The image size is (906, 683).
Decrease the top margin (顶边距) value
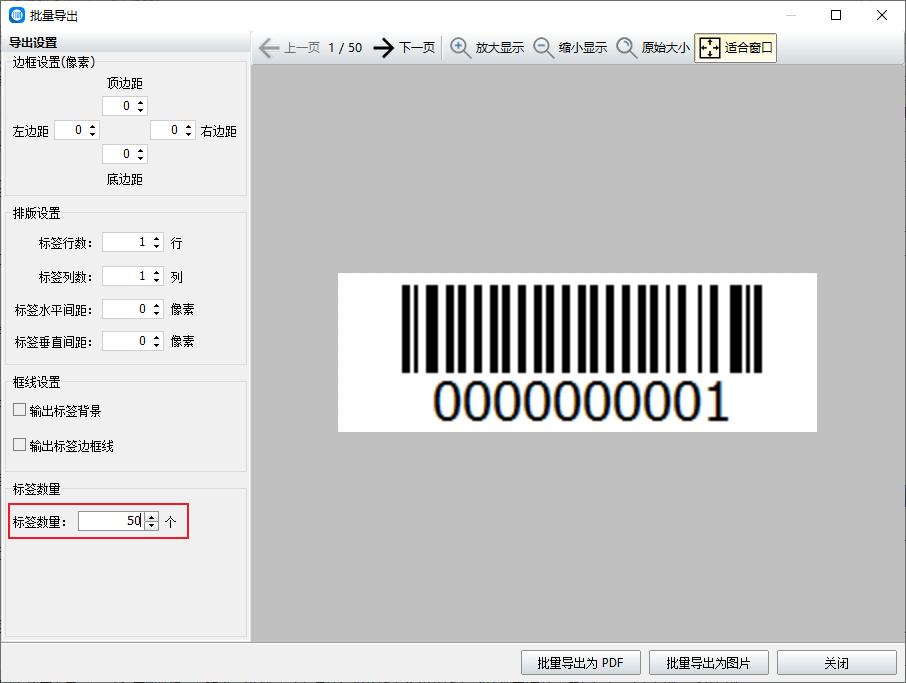(140, 110)
